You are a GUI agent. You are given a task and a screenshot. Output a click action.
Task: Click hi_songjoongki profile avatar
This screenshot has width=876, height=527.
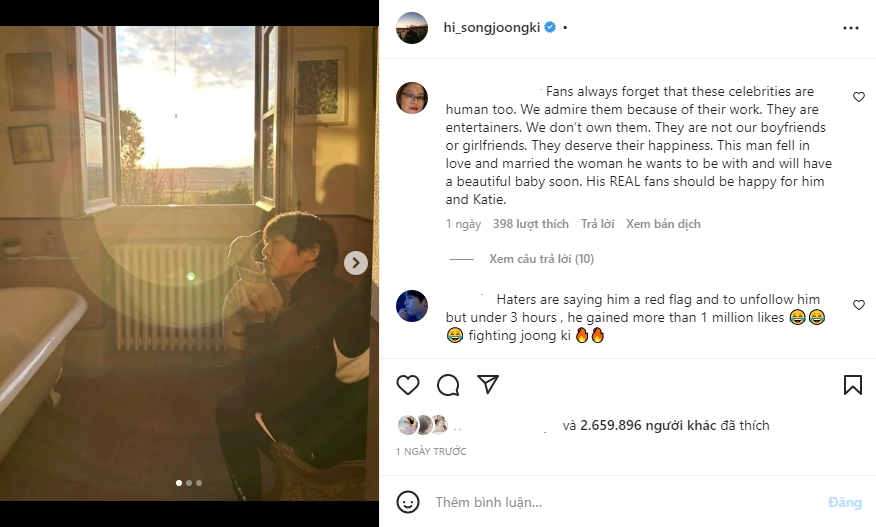click(412, 28)
